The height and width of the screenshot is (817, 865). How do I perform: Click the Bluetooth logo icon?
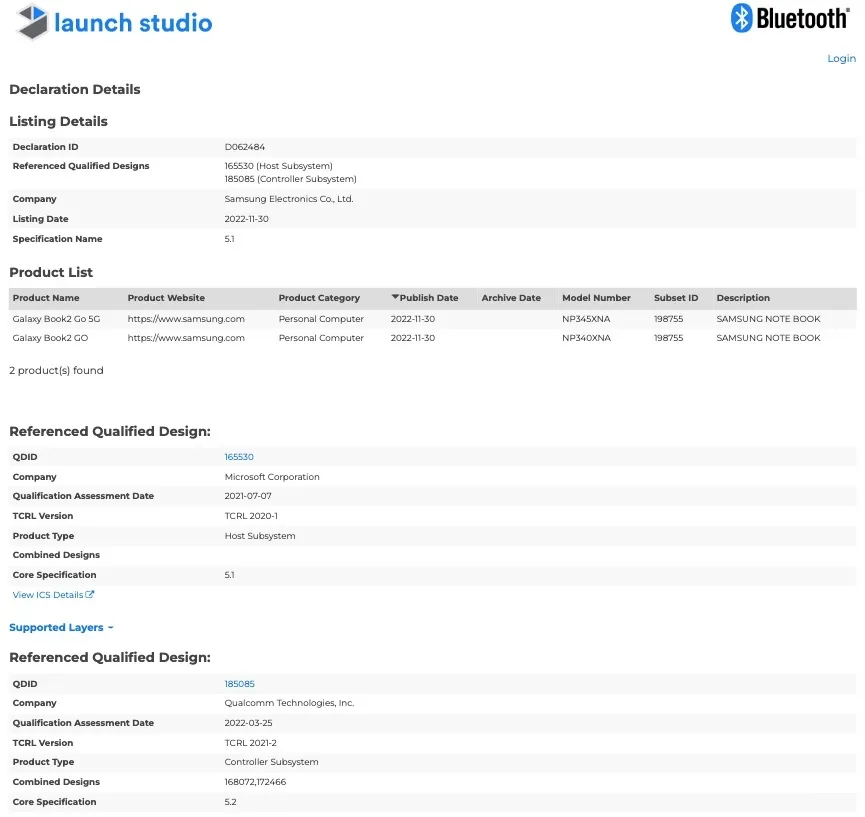click(742, 18)
